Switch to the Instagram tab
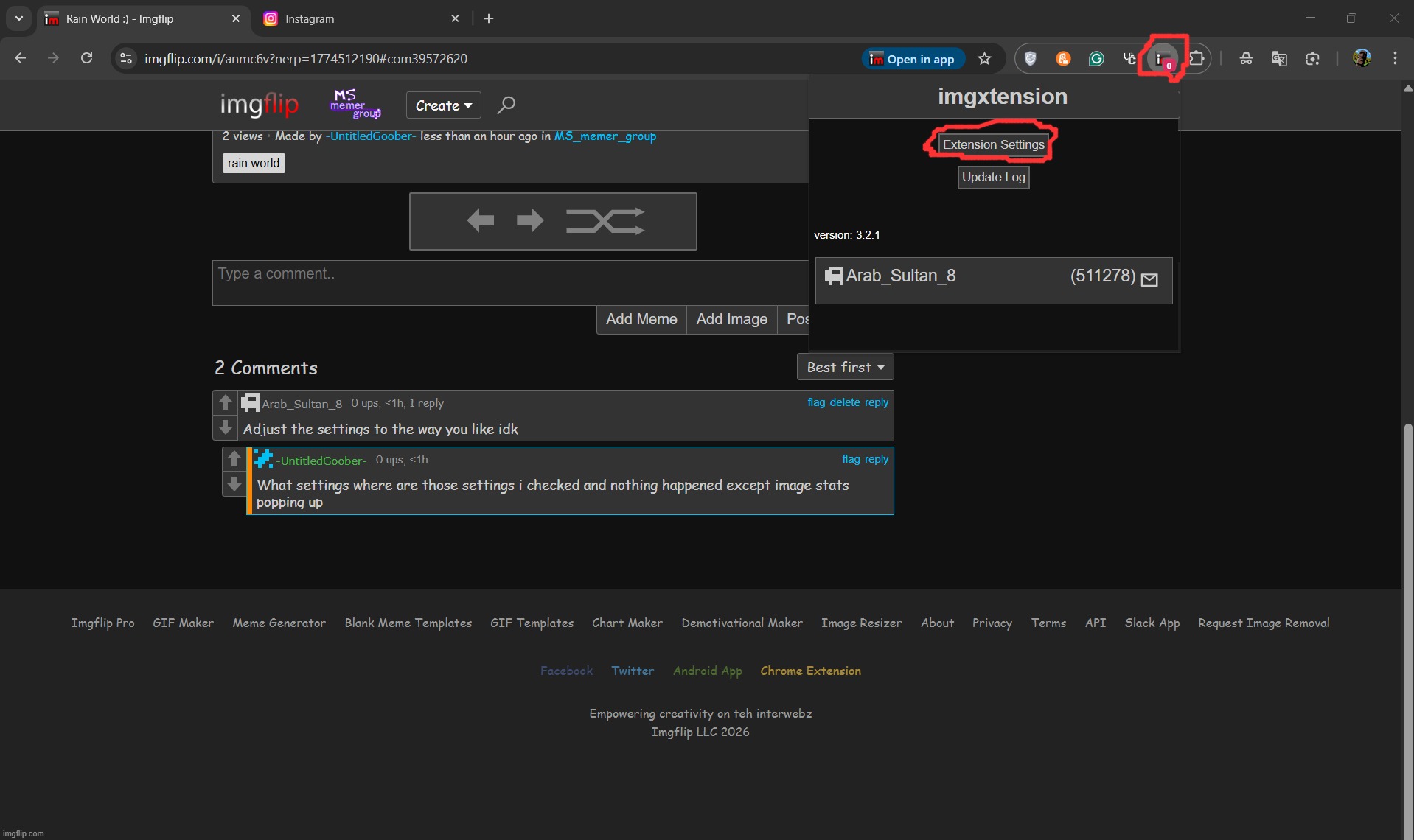 click(x=361, y=19)
